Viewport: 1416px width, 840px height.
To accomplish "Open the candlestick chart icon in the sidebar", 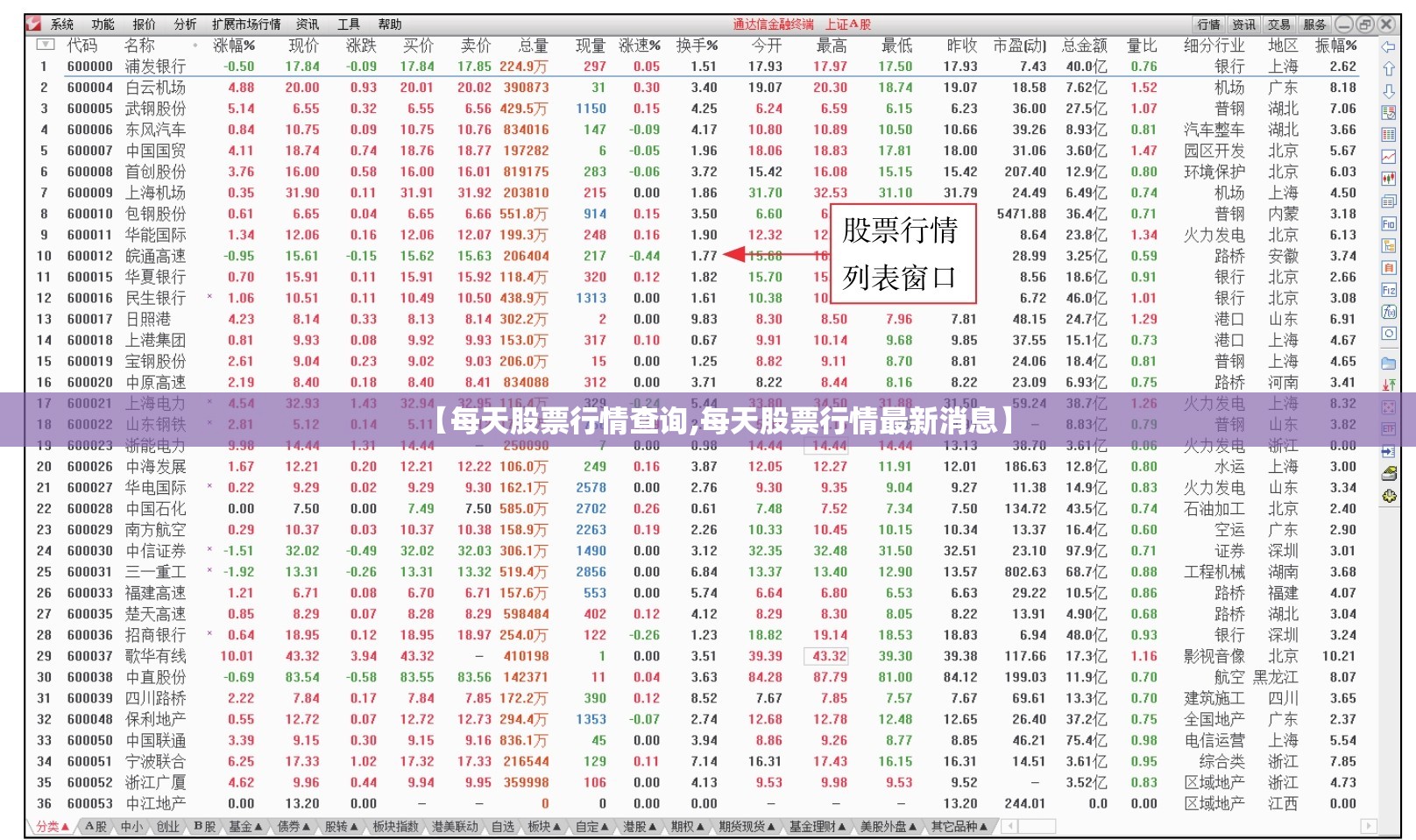I will [x=1389, y=179].
